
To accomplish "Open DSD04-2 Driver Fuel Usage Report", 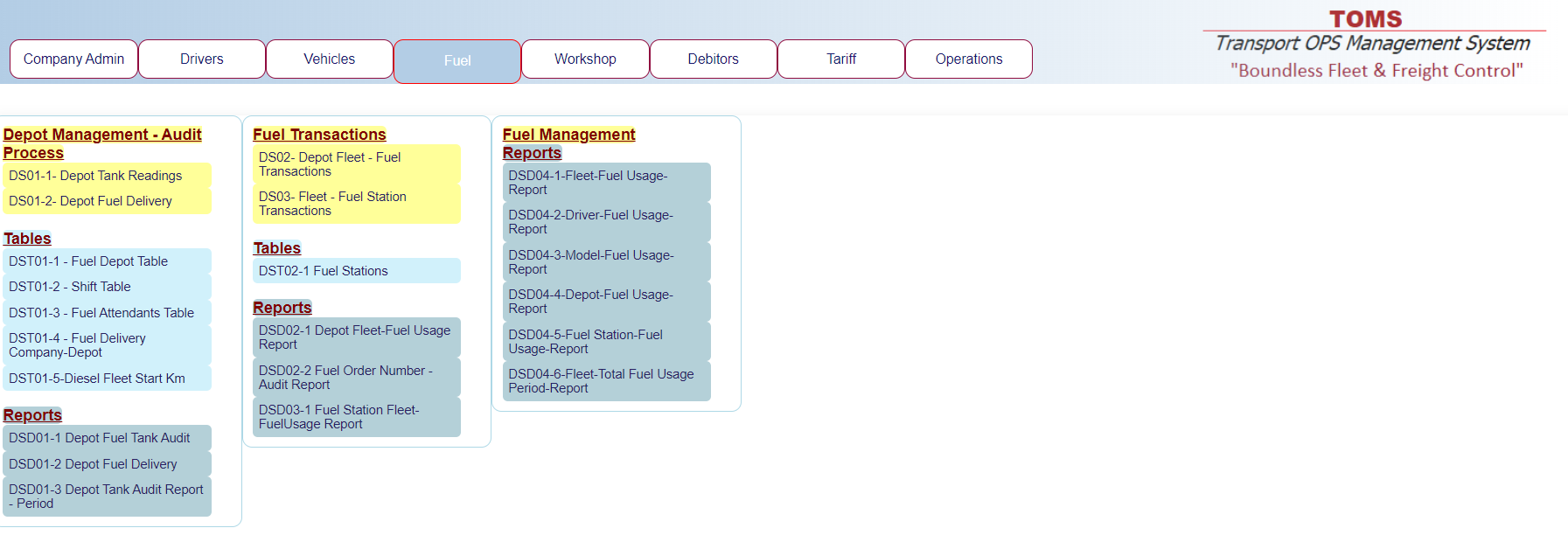I will [x=590, y=222].
